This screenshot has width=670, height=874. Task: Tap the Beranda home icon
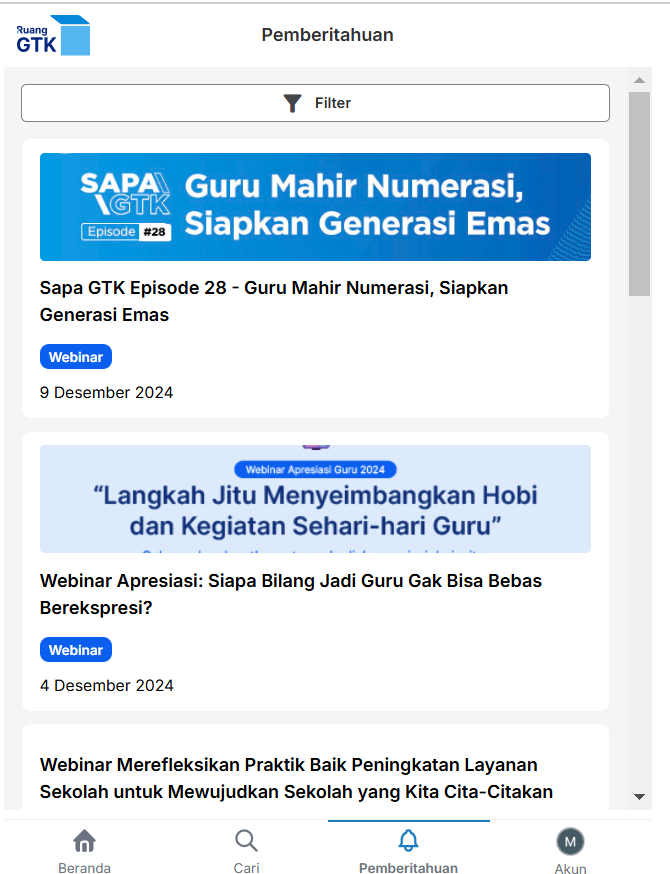click(x=85, y=841)
